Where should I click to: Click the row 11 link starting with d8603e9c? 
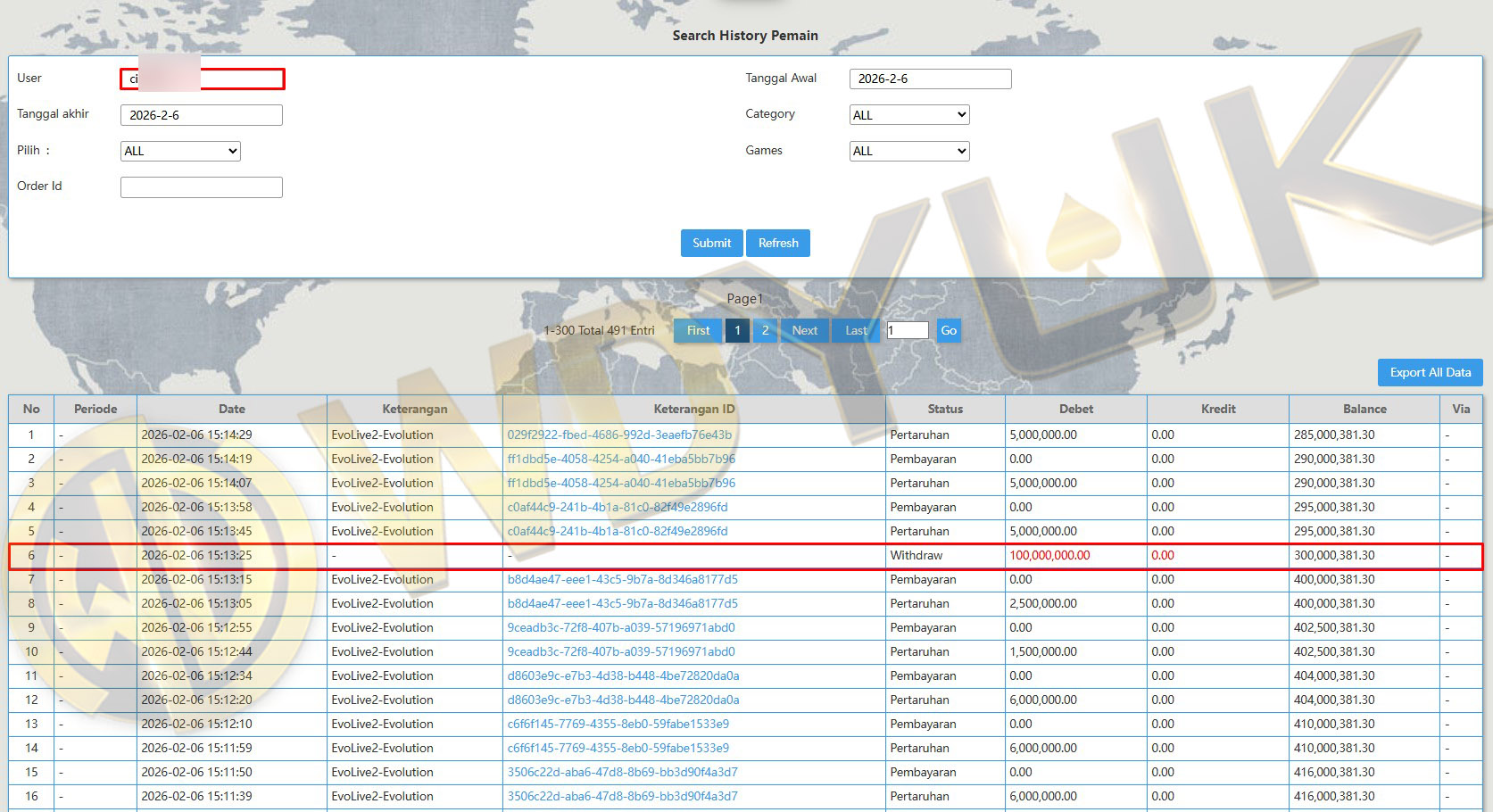click(623, 675)
